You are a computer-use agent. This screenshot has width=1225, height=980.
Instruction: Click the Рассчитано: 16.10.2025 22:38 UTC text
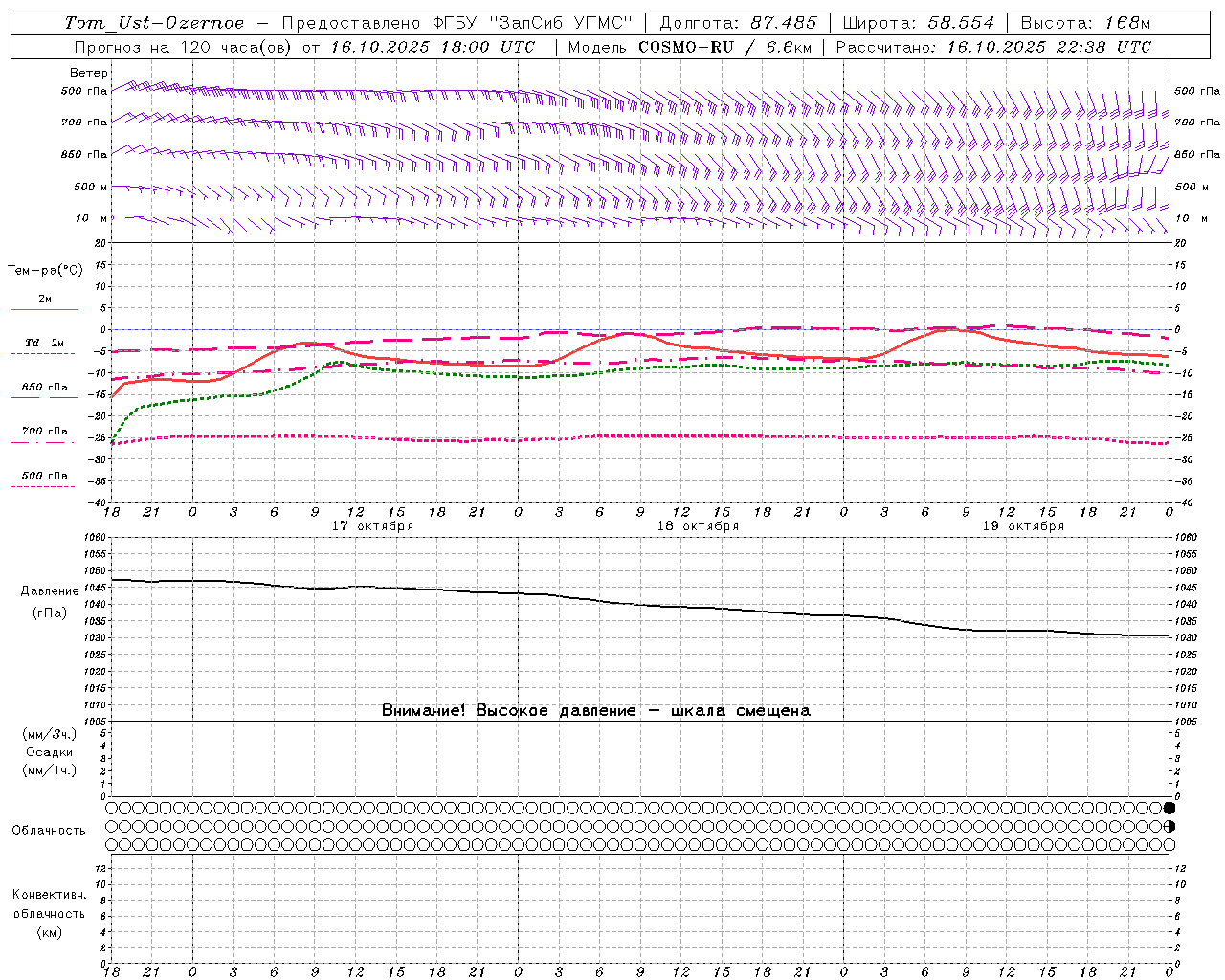click(x=993, y=47)
